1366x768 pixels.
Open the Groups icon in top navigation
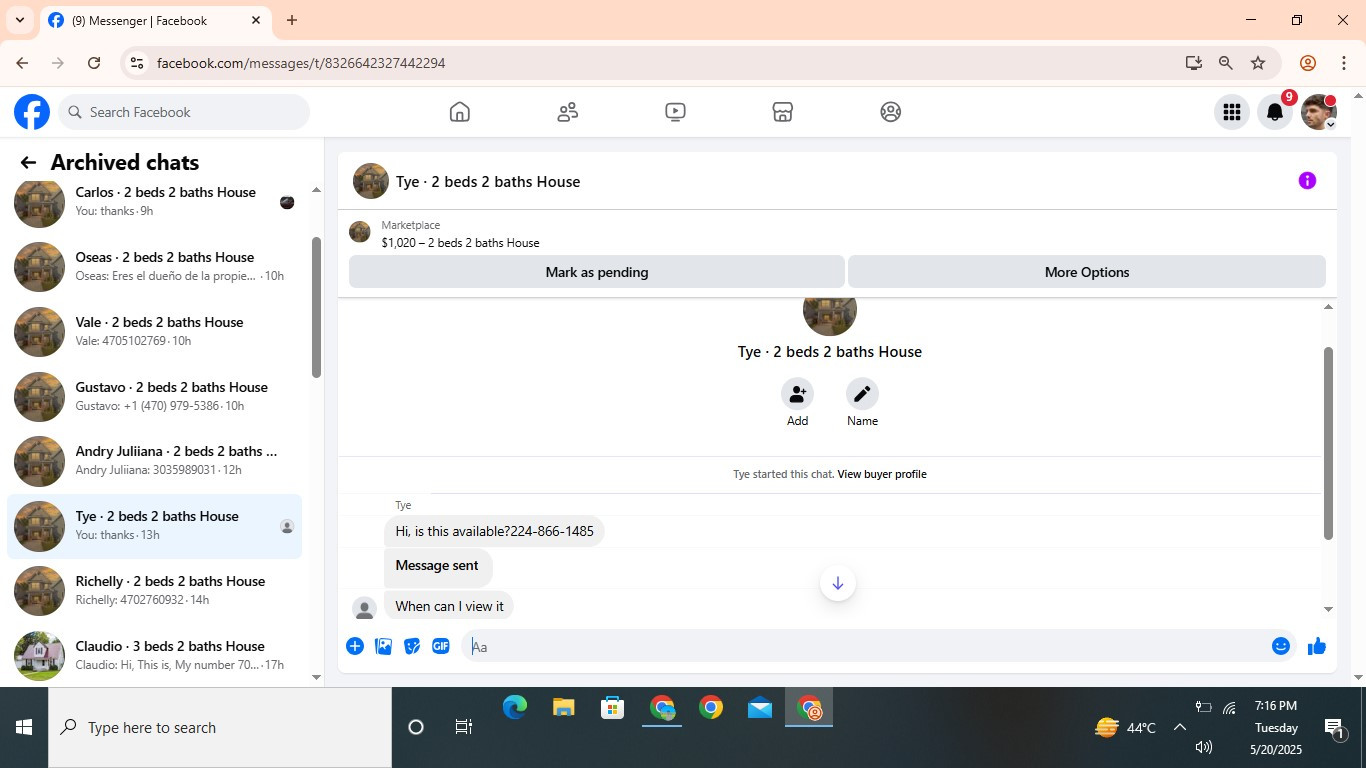891,112
